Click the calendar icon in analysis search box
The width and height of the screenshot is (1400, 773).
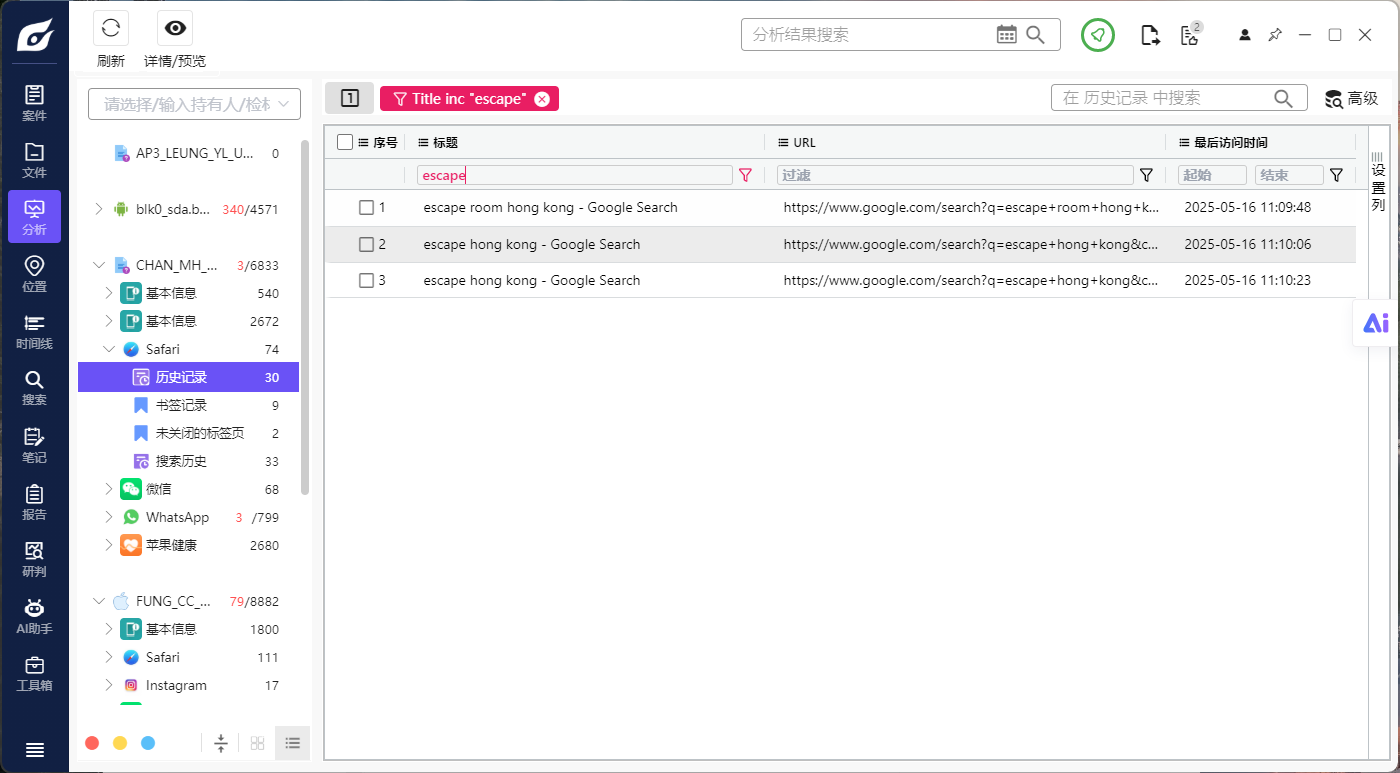[1007, 35]
